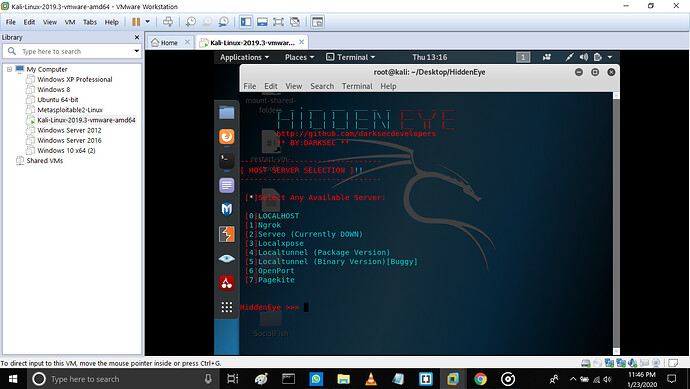Launch Metasploit icon in Kali dock
This screenshot has height=389, width=690.
coord(227,209)
